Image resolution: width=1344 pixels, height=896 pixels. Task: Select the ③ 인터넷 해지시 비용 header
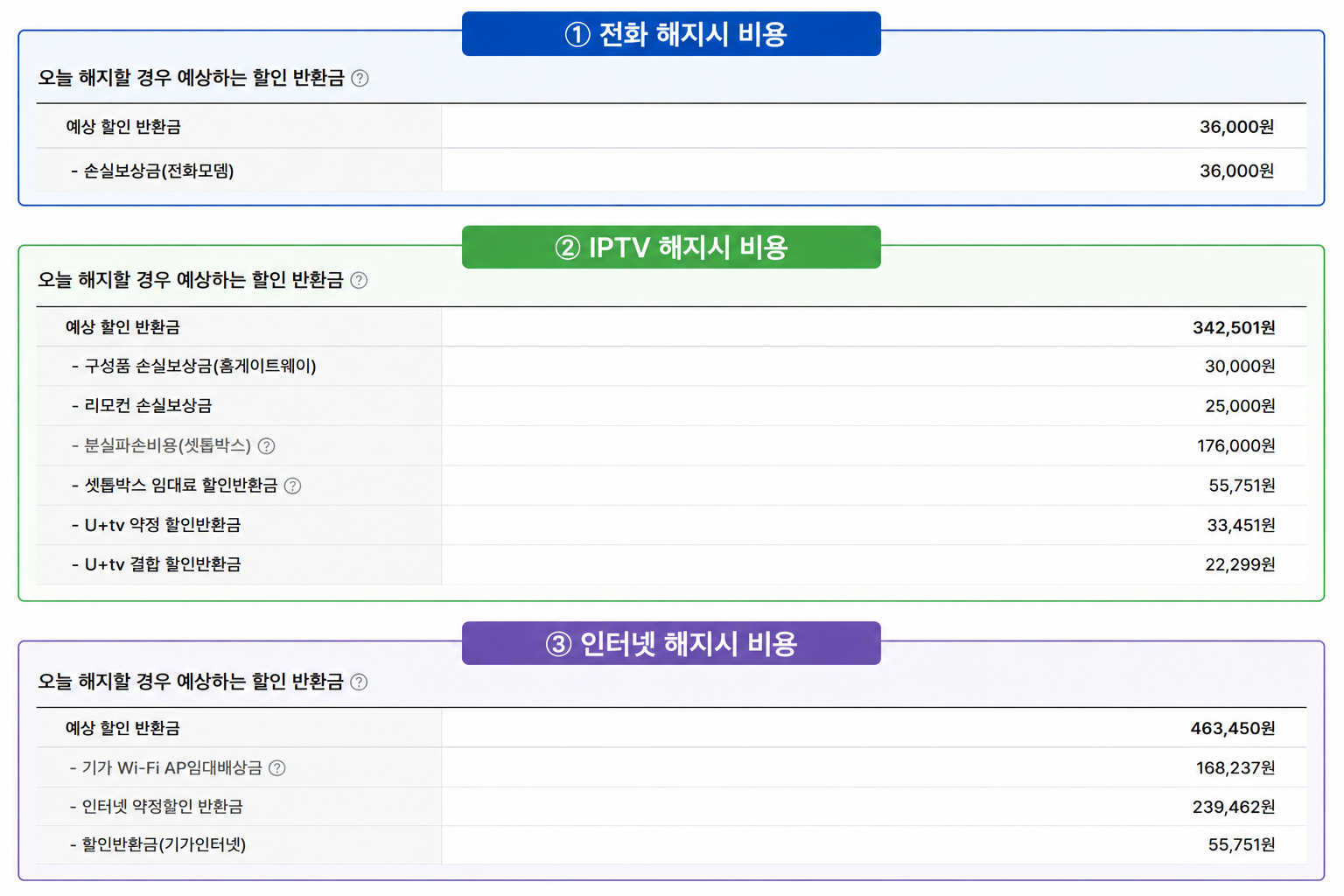pos(671,644)
